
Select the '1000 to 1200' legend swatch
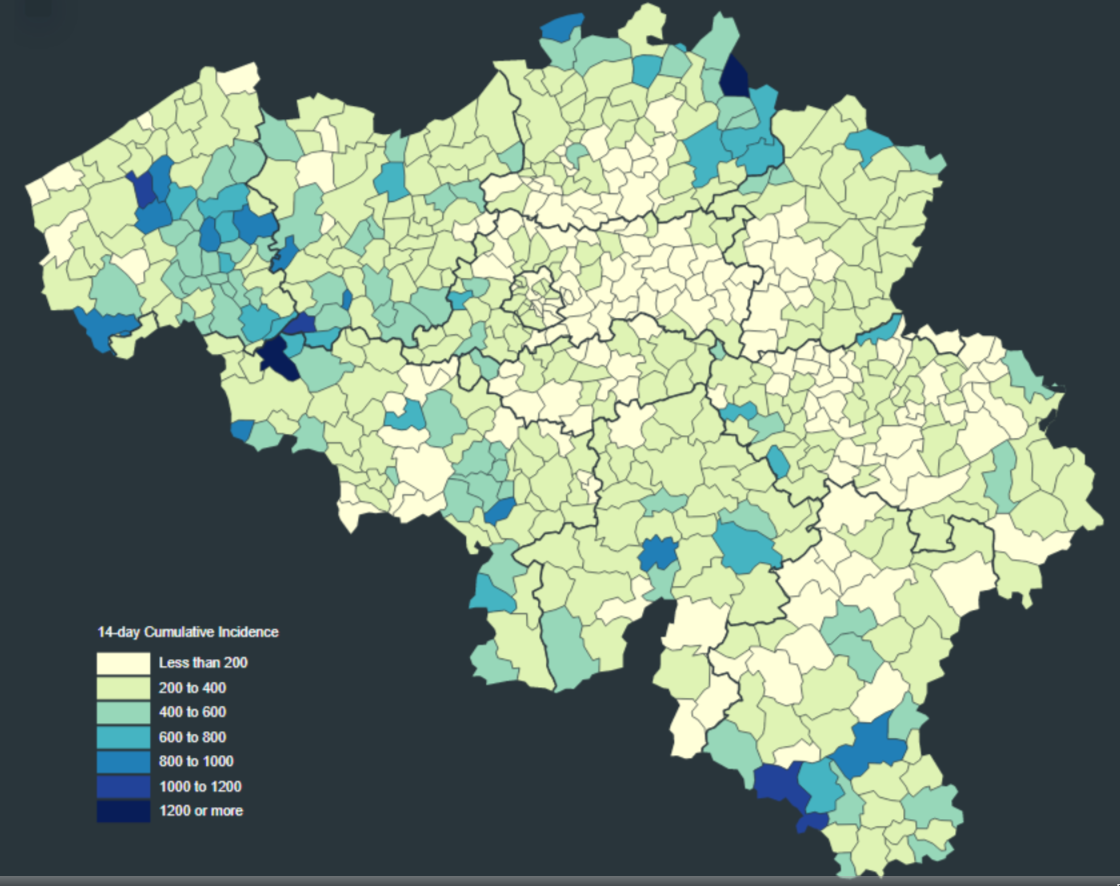(123, 786)
